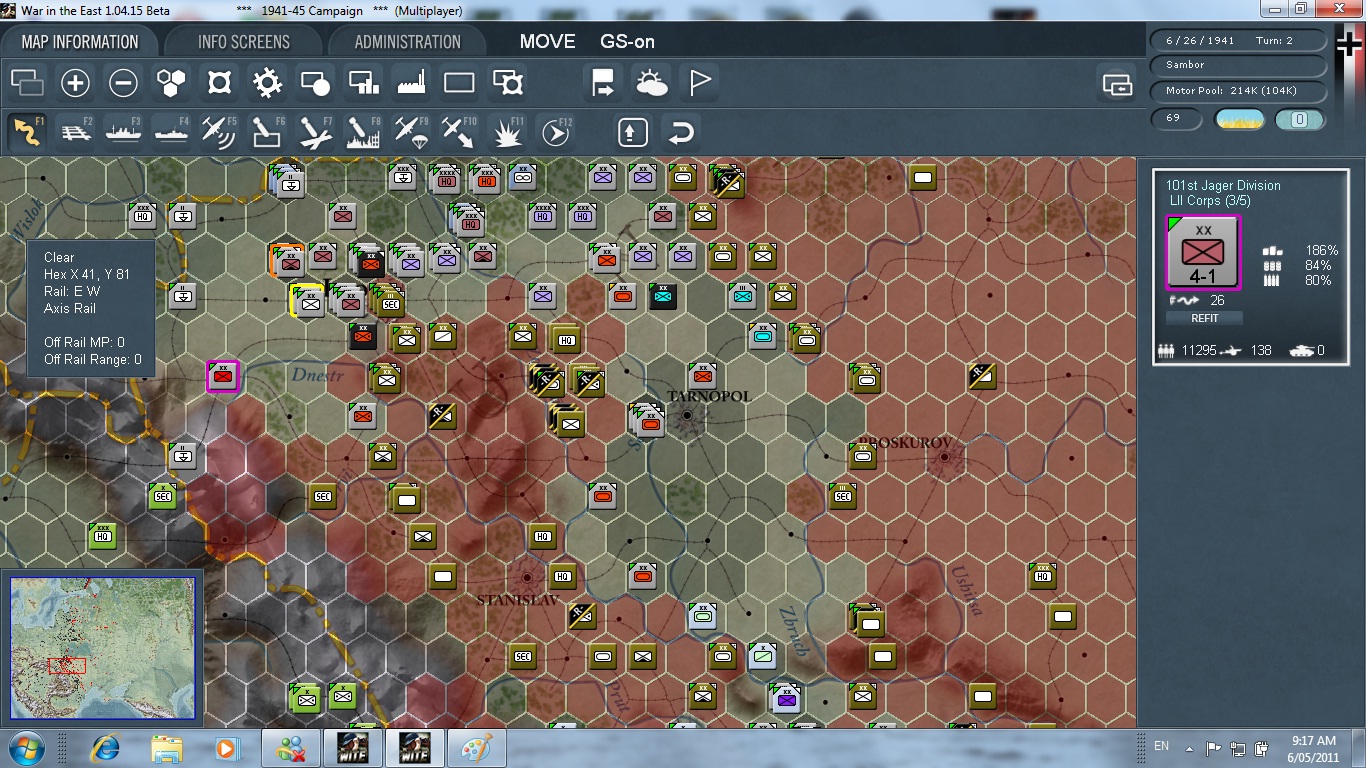The image size is (1366, 768).
Task: Click the MOVE mode label
Action: tap(548, 42)
